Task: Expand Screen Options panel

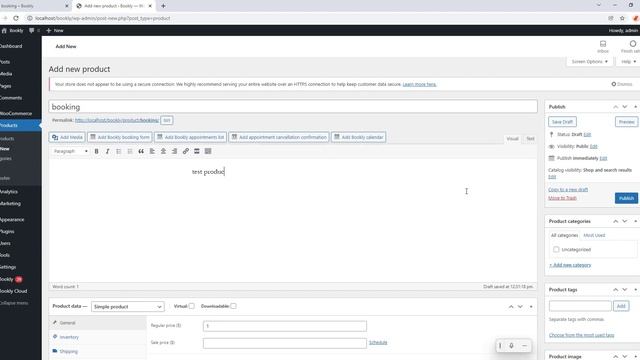Action: (x=590, y=62)
